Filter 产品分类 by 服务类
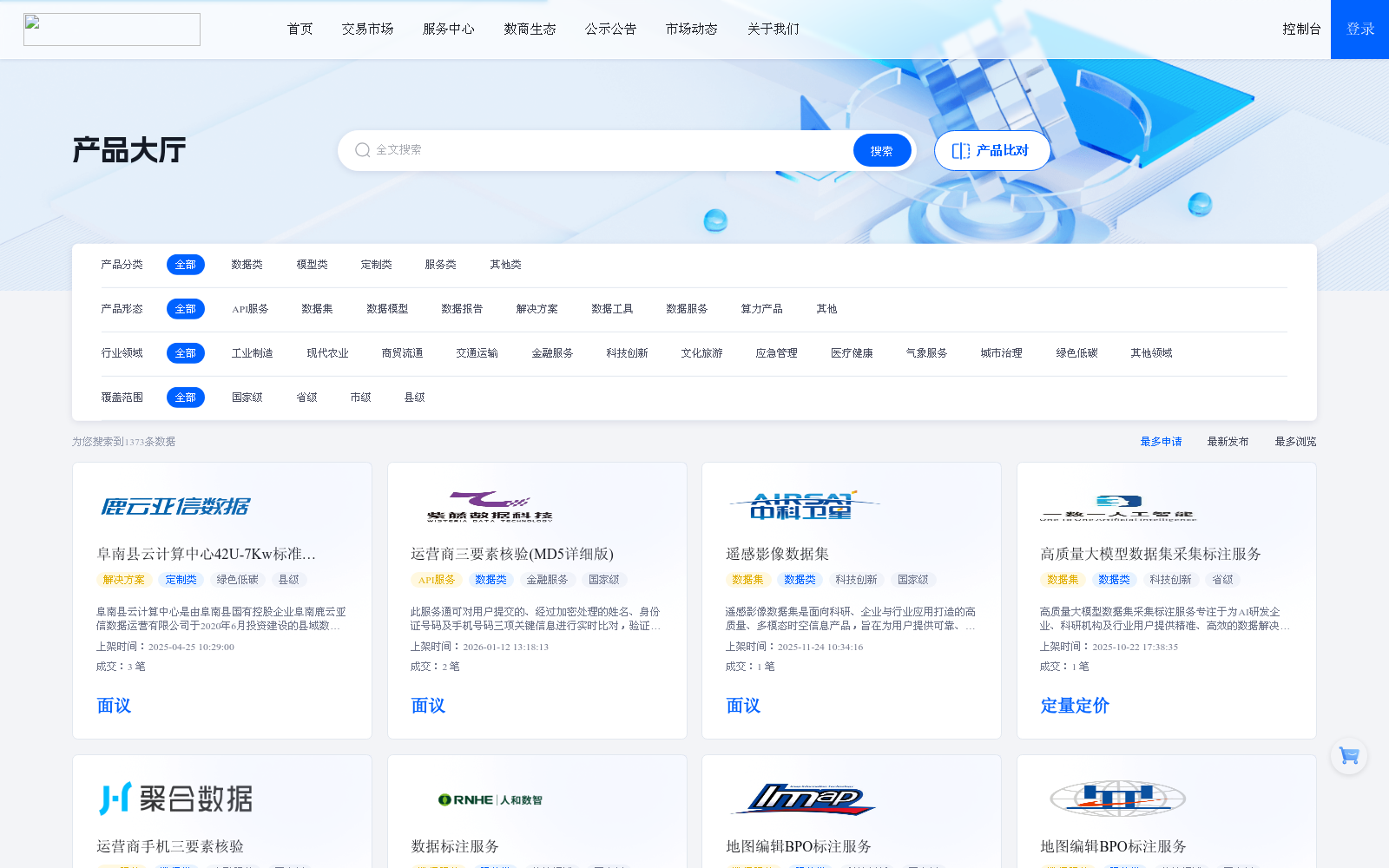Screen dimensions: 1389x868 click(x=441, y=265)
